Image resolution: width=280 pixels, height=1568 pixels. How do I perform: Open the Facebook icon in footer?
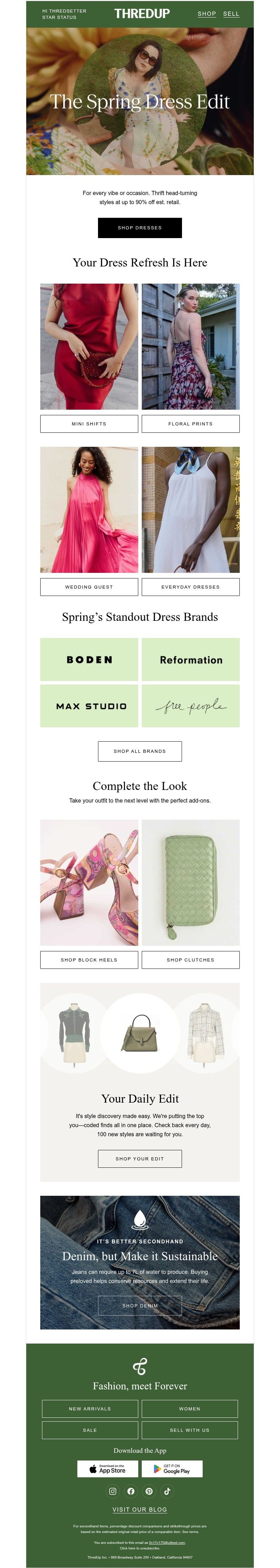click(x=131, y=1491)
